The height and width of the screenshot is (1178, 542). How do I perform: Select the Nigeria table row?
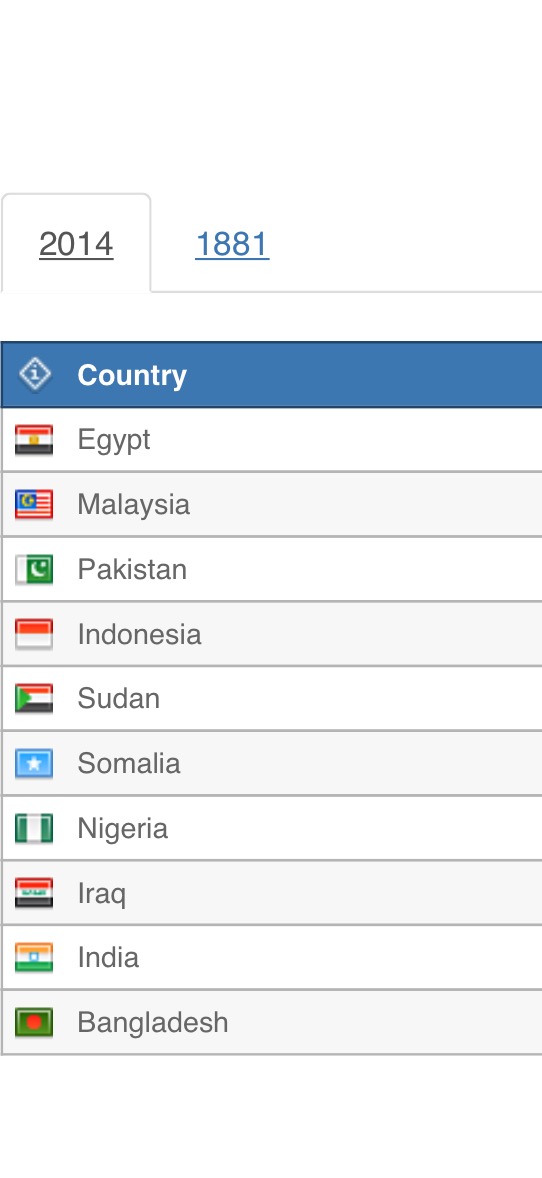[271, 829]
